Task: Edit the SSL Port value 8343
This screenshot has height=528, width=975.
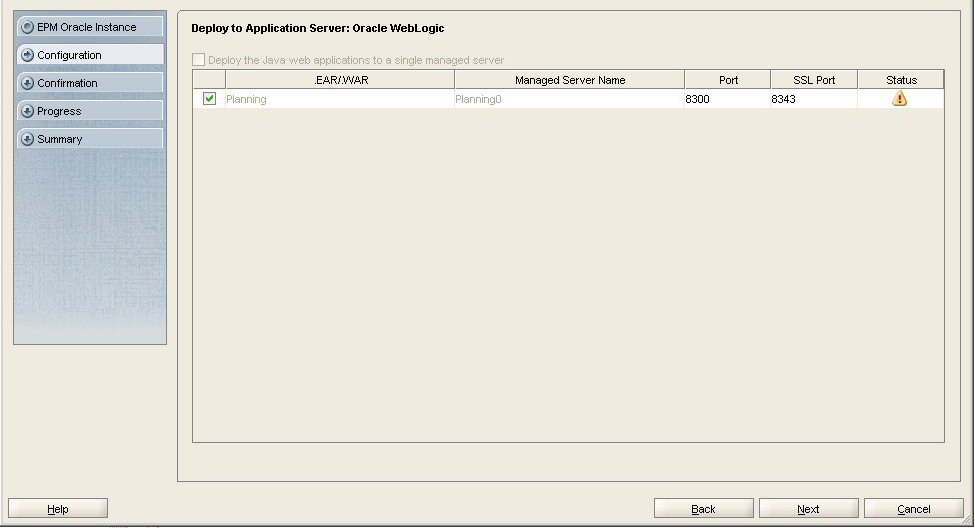Action: (x=813, y=99)
